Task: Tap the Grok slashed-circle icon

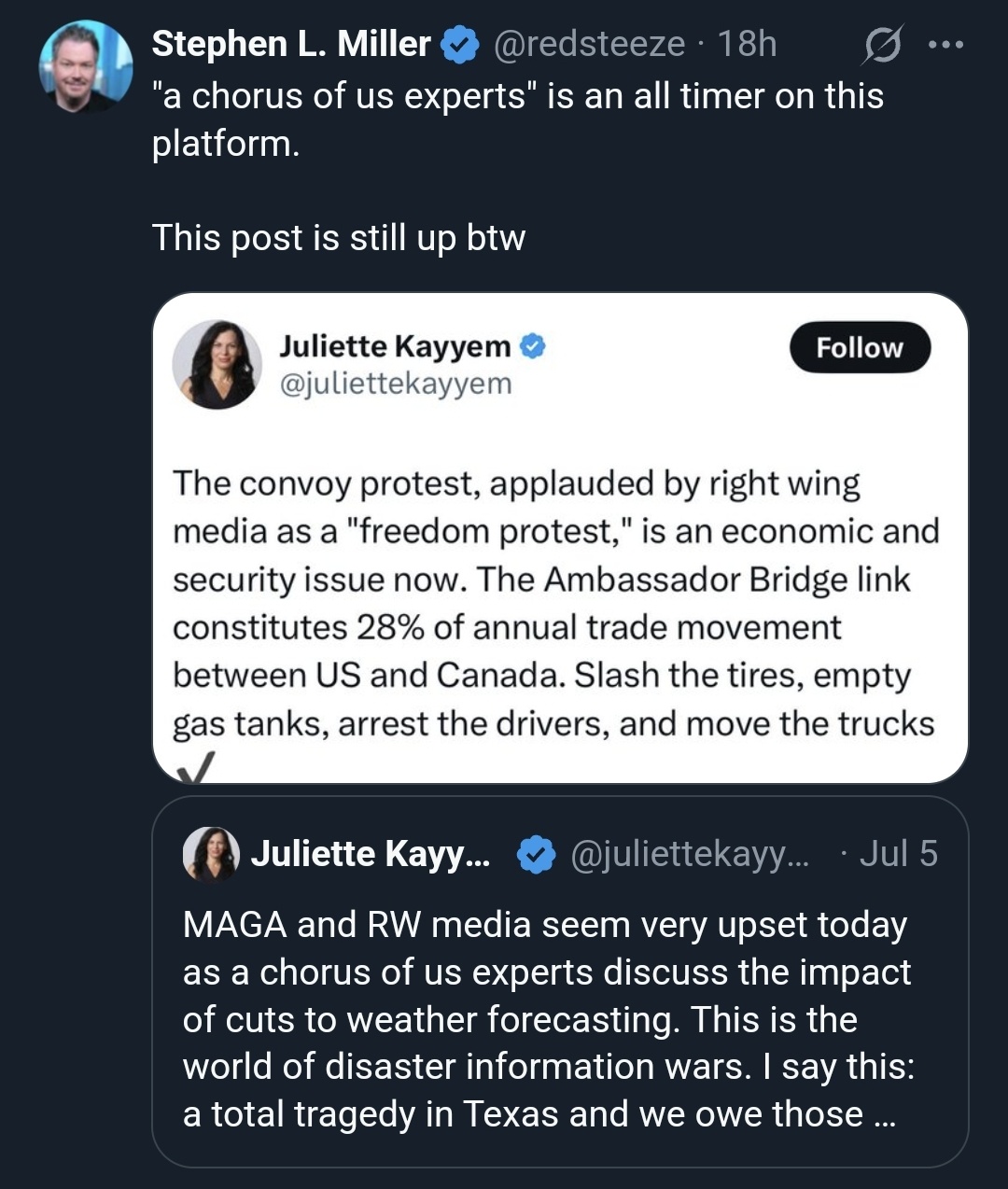Action: coord(881,45)
